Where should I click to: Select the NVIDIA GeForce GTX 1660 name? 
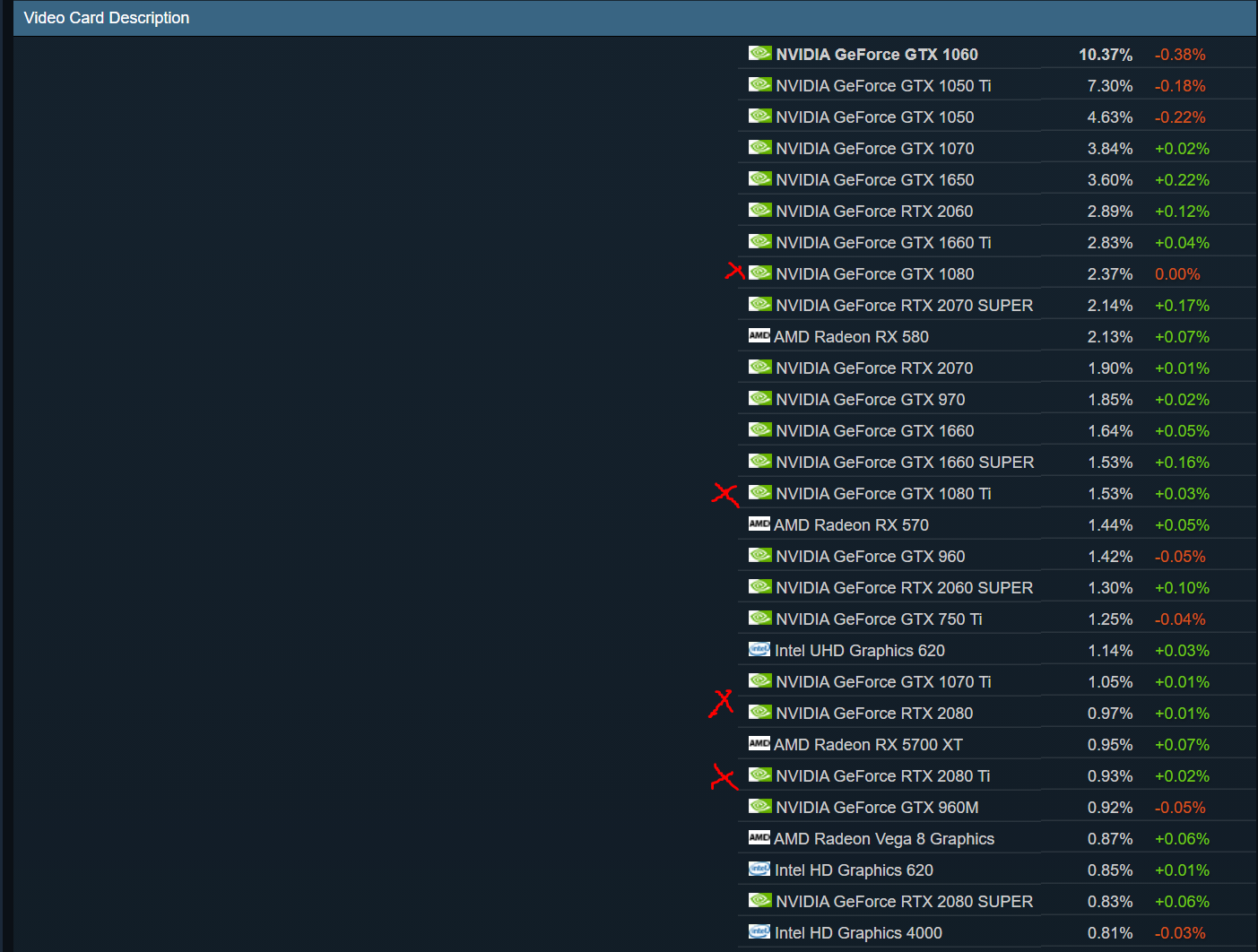click(x=875, y=431)
